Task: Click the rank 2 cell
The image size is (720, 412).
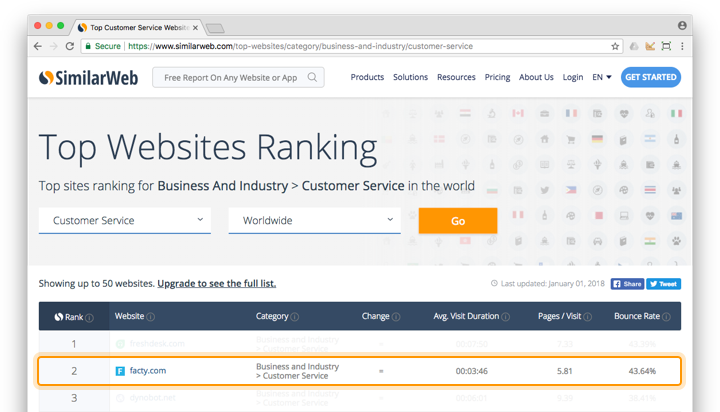Action: [x=74, y=371]
